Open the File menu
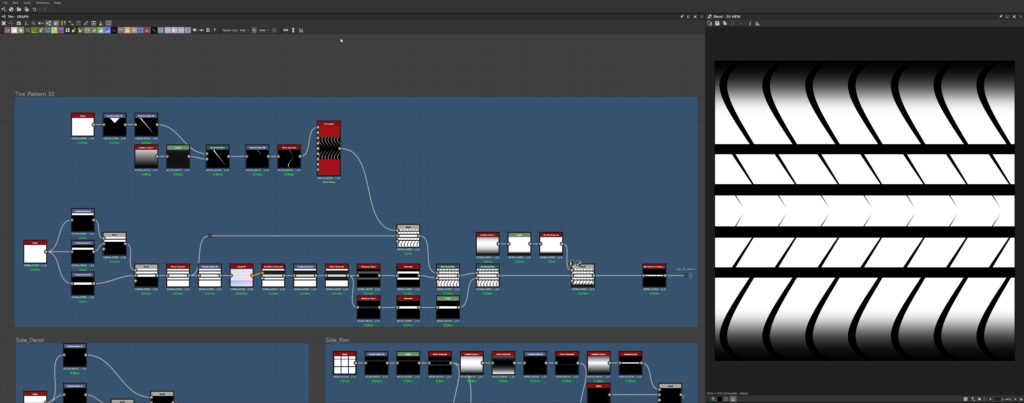 coord(5,3)
